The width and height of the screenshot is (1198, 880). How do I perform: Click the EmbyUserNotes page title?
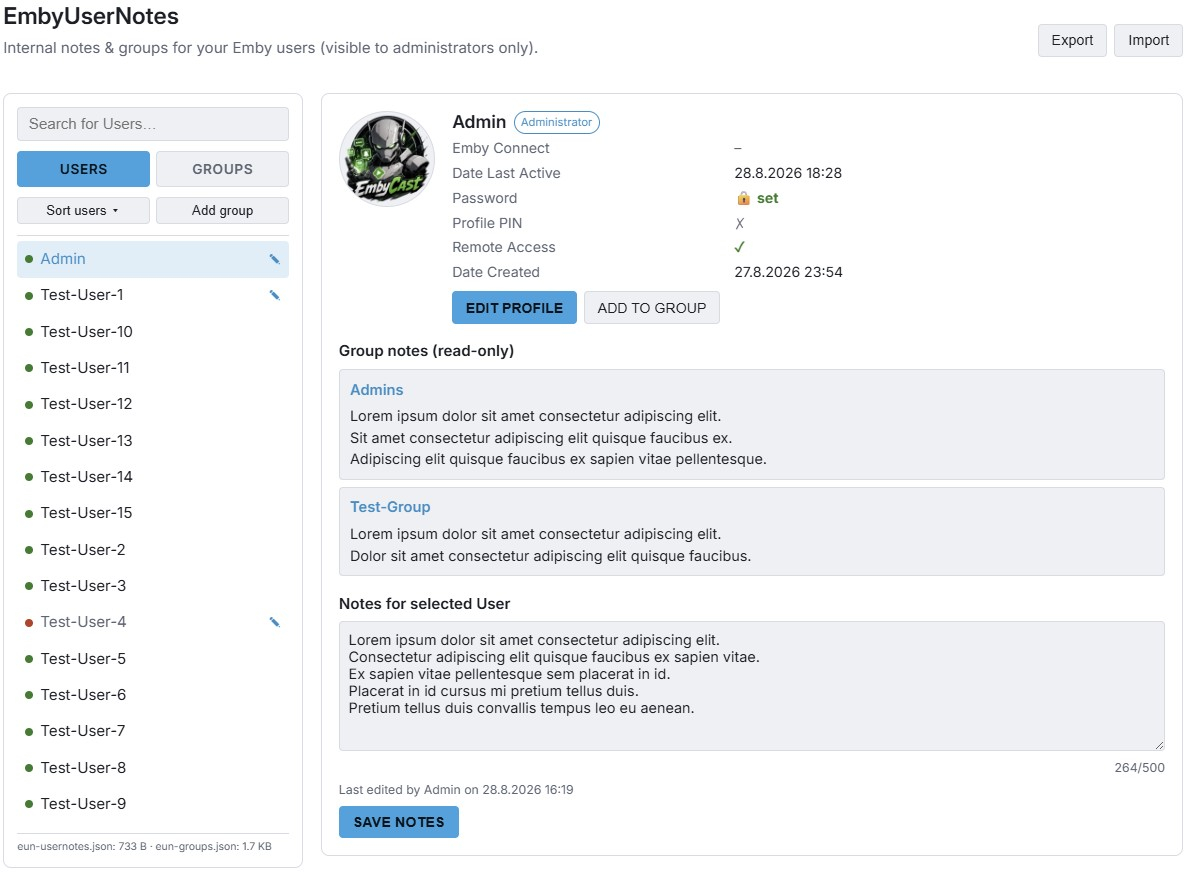click(x=91, y=16)
